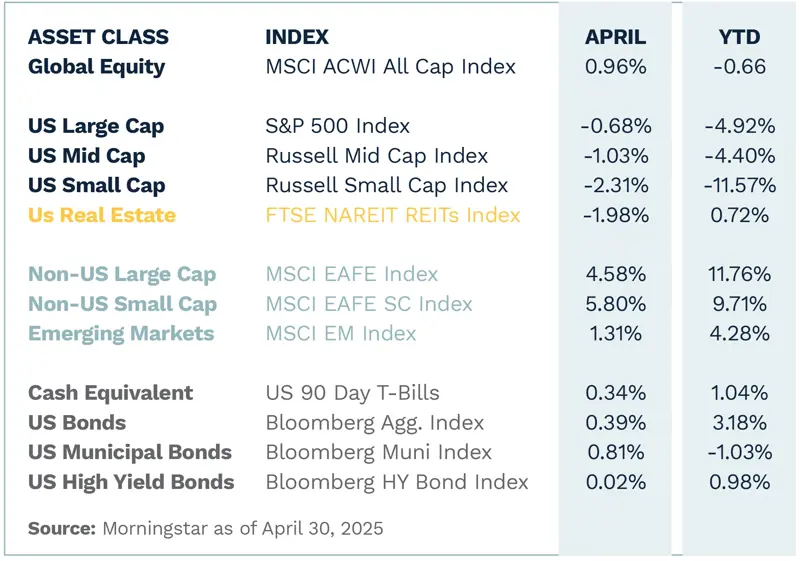Screen dimensions: 800x561
Task: Select the MSCI ACWI All Cap Index text
Action: coord(390,68)
